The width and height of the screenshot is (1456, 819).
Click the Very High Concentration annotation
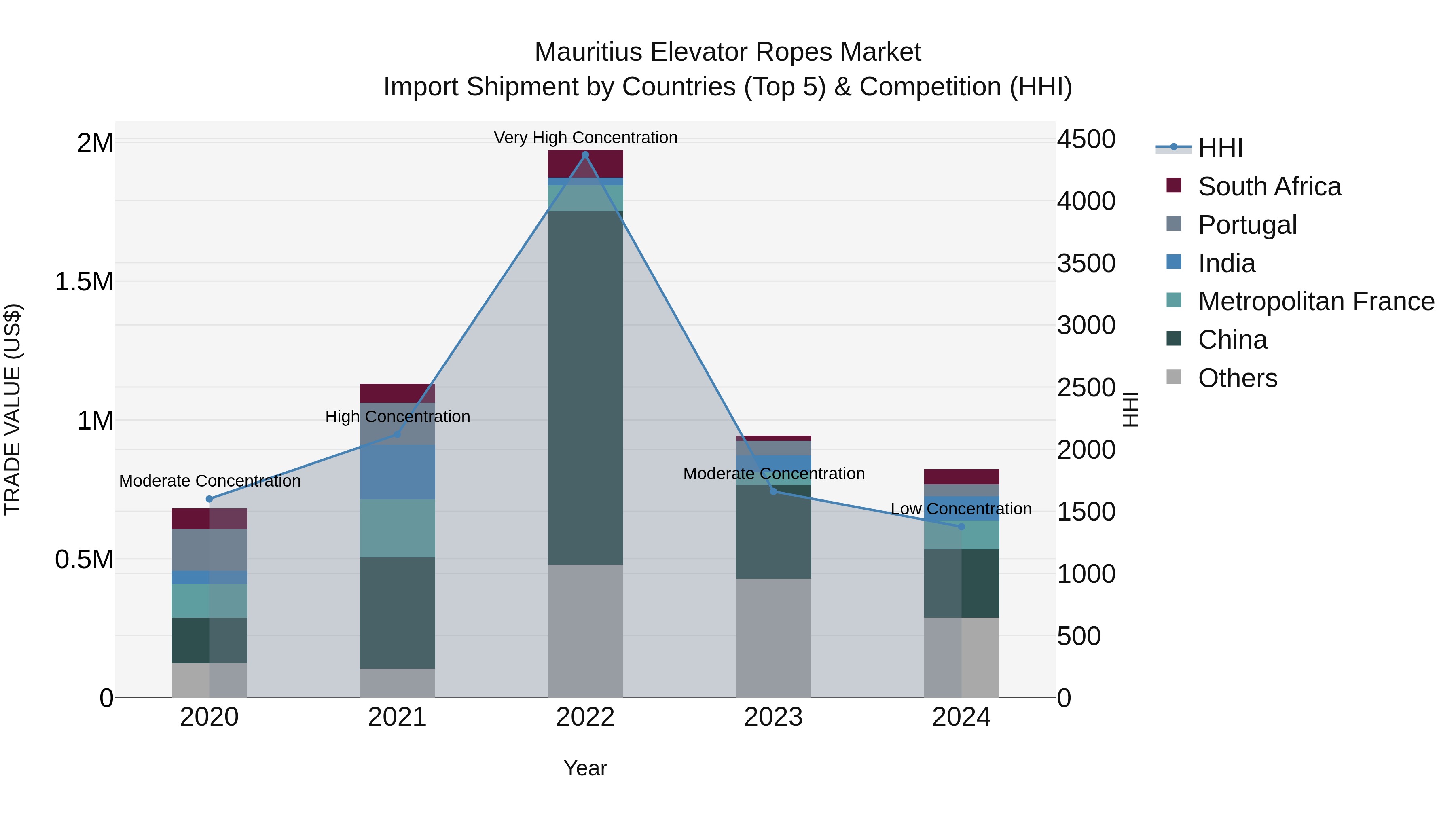586,138
